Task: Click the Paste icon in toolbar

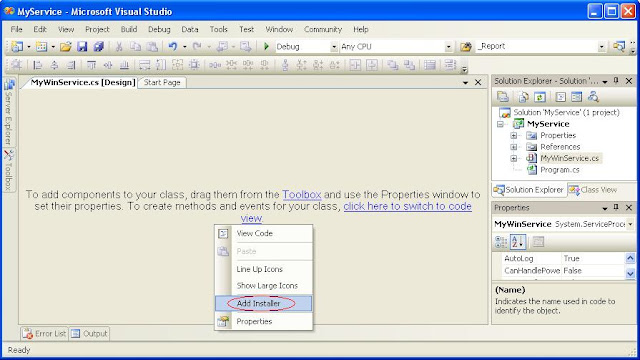Action: (152, 47)
